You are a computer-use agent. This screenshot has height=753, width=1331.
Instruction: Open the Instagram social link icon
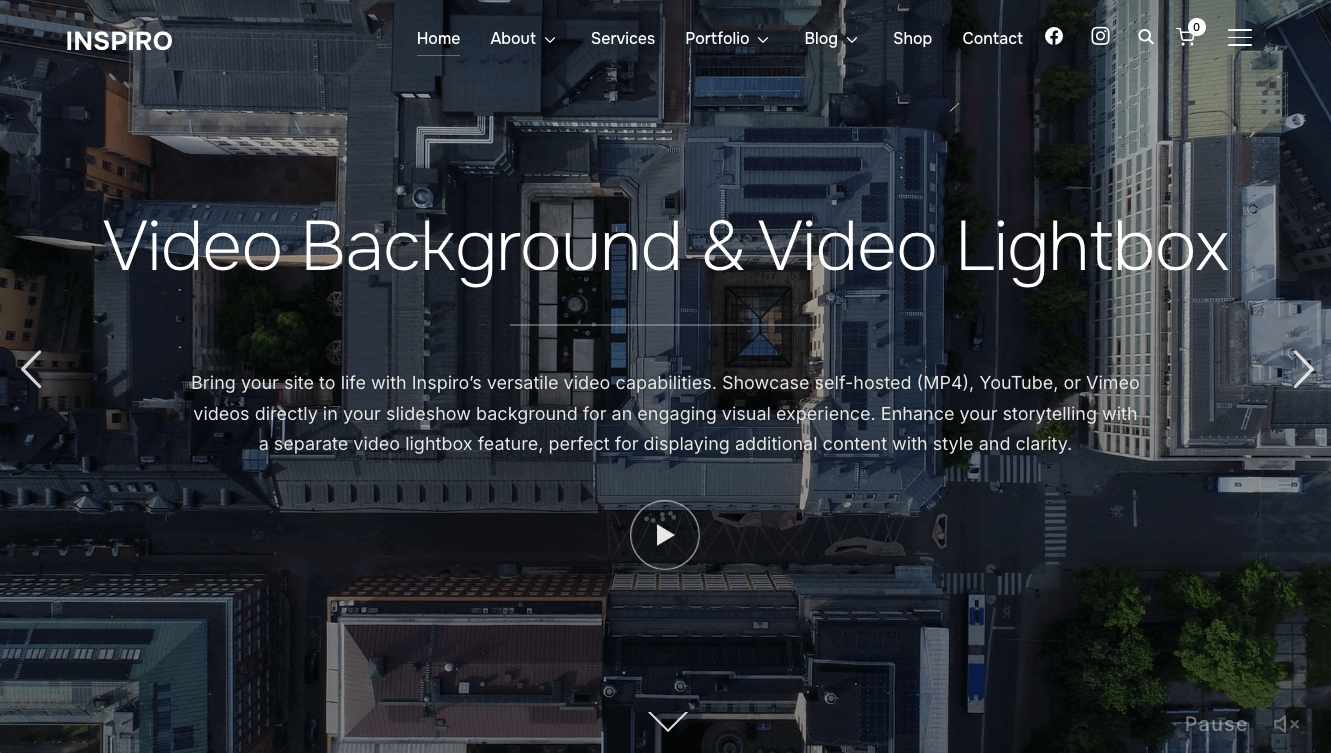point(1100,37)
